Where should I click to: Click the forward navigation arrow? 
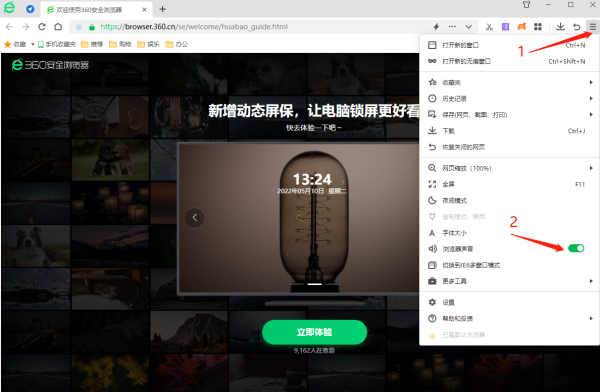[26, 27]
